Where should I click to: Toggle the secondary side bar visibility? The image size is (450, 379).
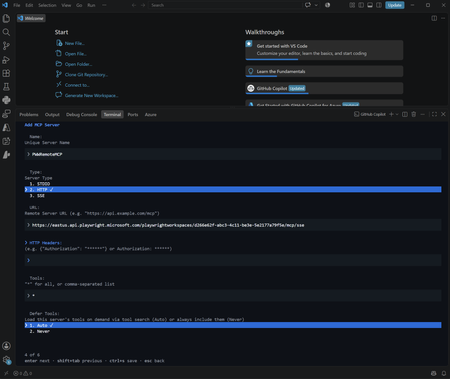[379, 5]
